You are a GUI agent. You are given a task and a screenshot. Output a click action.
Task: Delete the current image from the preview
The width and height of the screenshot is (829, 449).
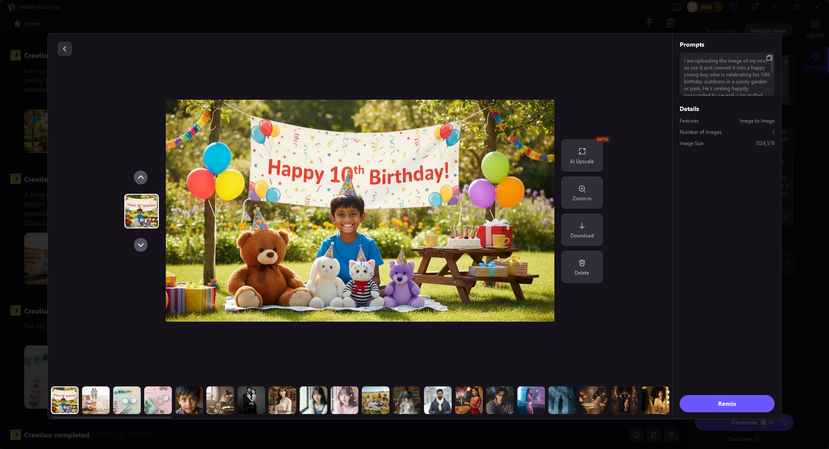coord(582,267)
